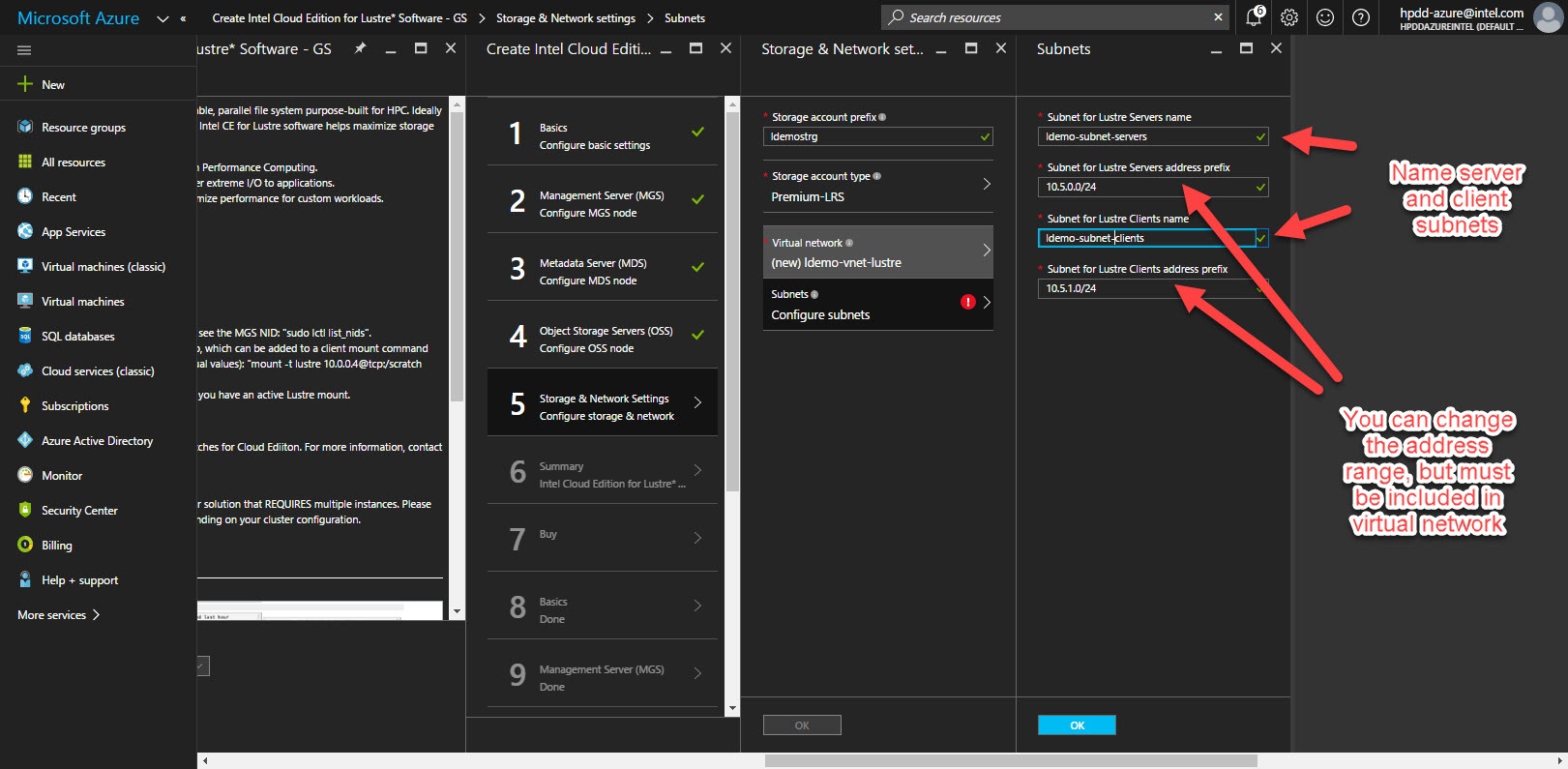Screen dimensions: 1568x769
Task: Open Virtual machines (classic) icon
Action: click(x=25, y=266)
